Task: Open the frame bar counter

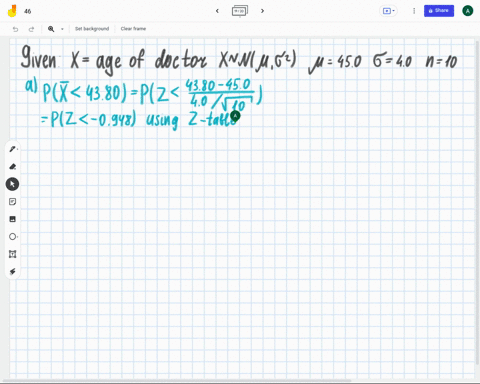Action: coord(240,11)
